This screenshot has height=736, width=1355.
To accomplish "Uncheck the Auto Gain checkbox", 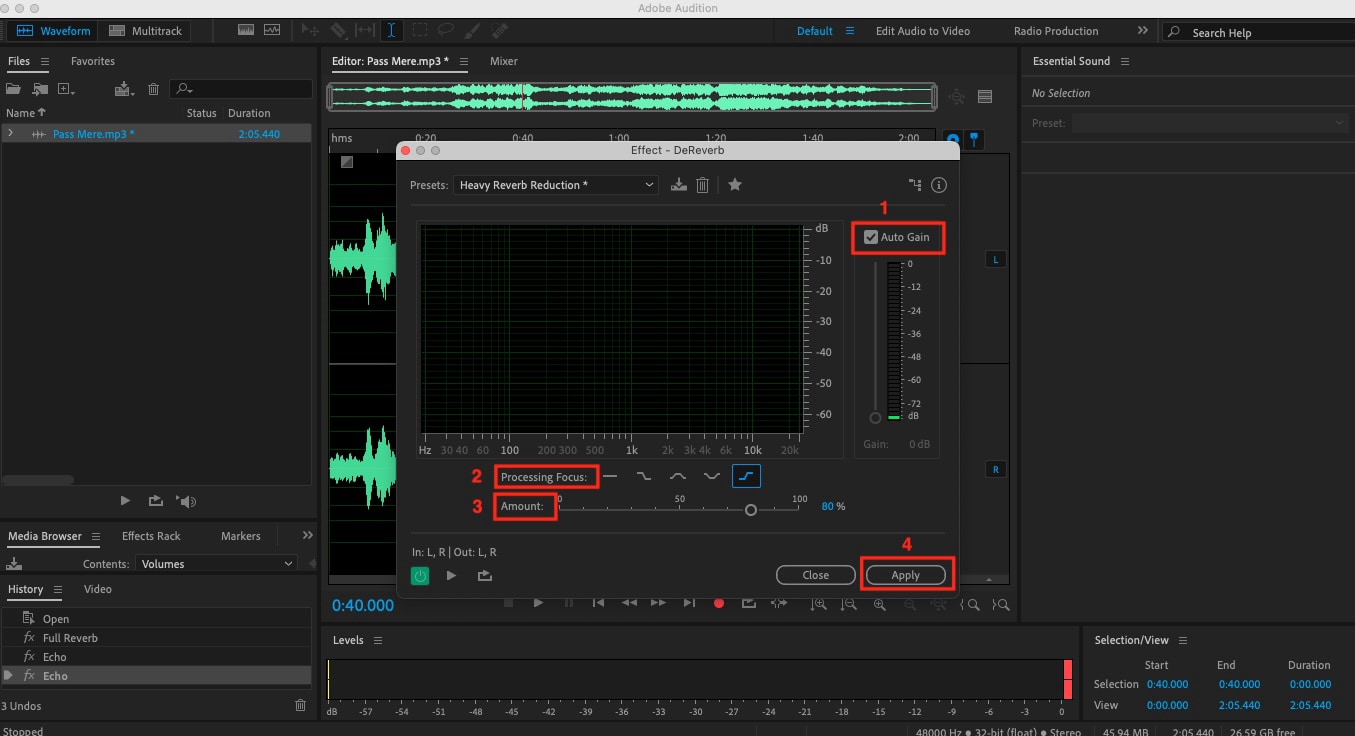I will point(871,237).
